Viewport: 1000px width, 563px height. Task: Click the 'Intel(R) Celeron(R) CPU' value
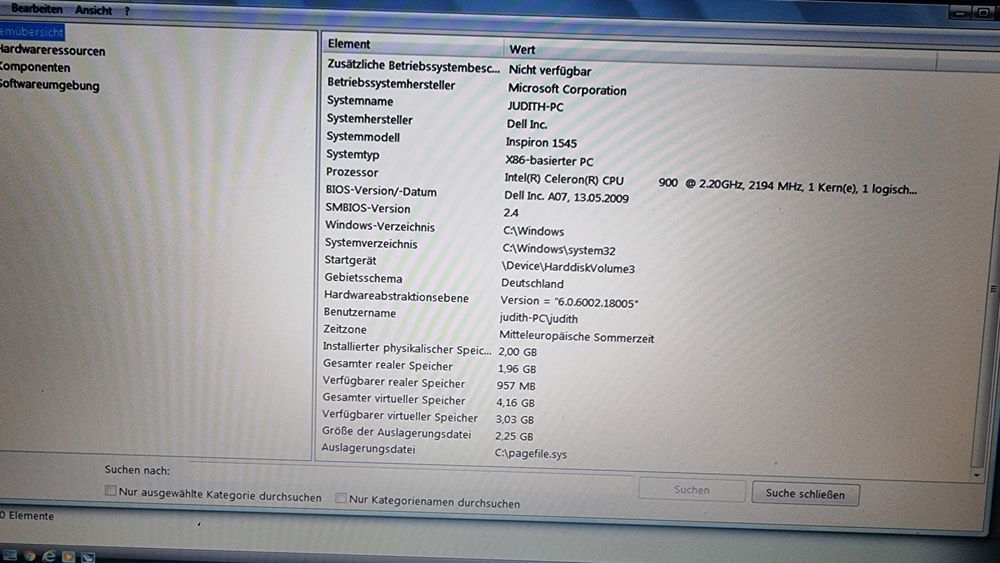pos(564,180)
